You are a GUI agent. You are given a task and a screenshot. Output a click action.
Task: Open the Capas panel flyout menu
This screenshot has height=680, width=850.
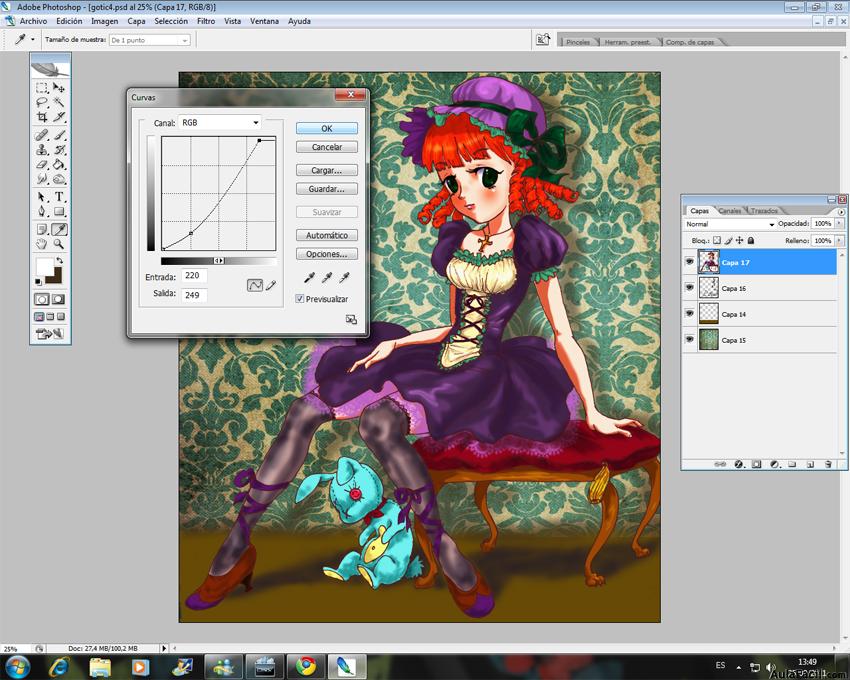[x=841, y=212]
